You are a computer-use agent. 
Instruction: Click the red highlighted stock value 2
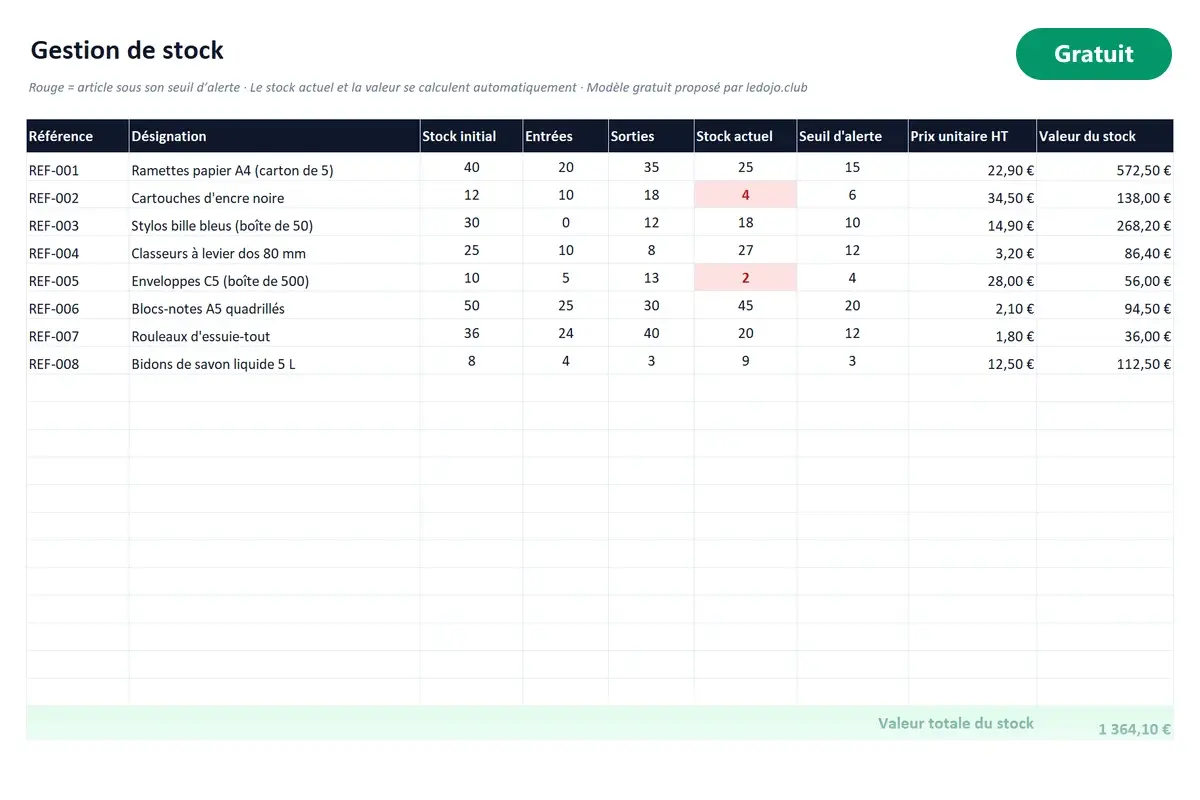tap(745, 278)
